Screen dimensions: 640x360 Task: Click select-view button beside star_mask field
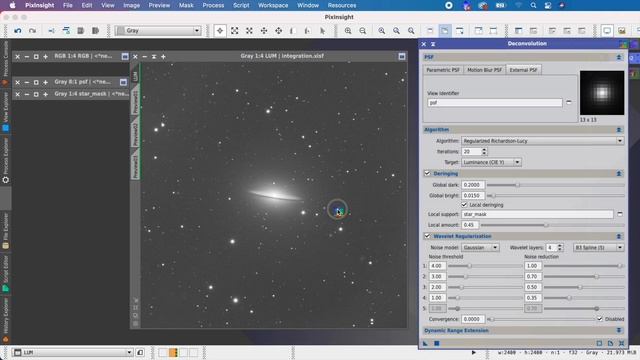620,214
